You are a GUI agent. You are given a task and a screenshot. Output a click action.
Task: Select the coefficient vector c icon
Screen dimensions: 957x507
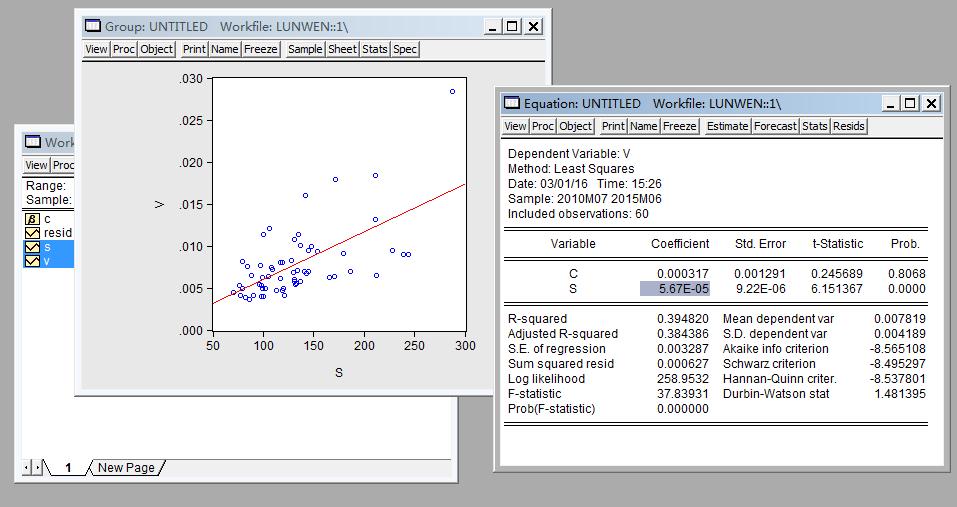pyautogui.click(x=32, y=219)
